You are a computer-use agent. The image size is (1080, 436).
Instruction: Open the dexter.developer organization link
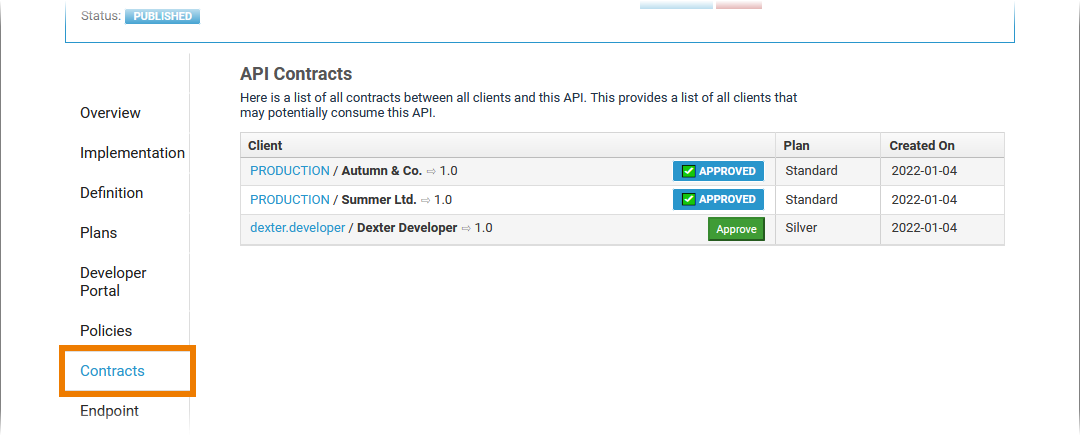pyautogui.click(x=297, y=228)
